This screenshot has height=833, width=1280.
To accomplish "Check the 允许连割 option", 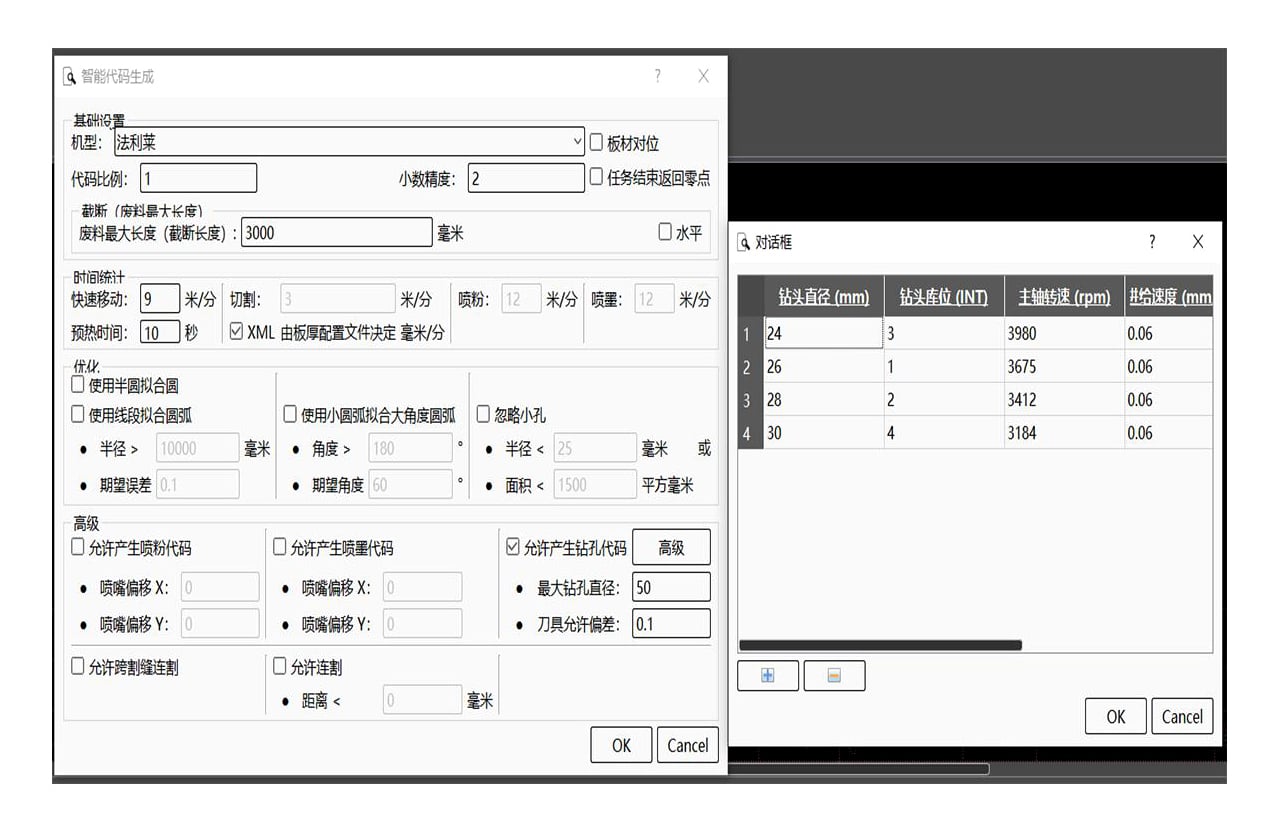I will (280, 667).
